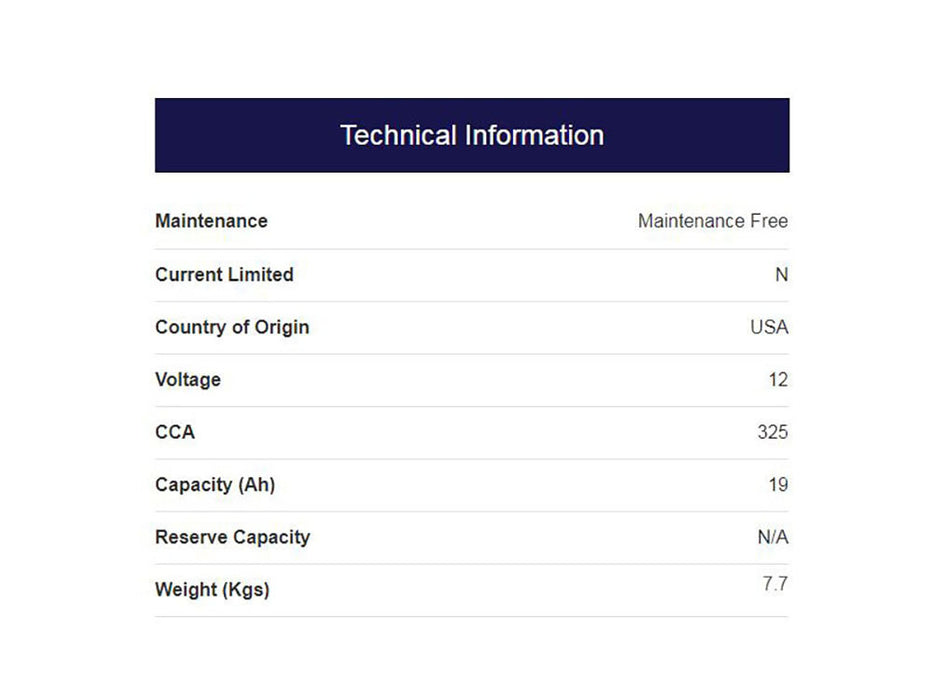Select the Maintenance row label

(x=211, y=221)
